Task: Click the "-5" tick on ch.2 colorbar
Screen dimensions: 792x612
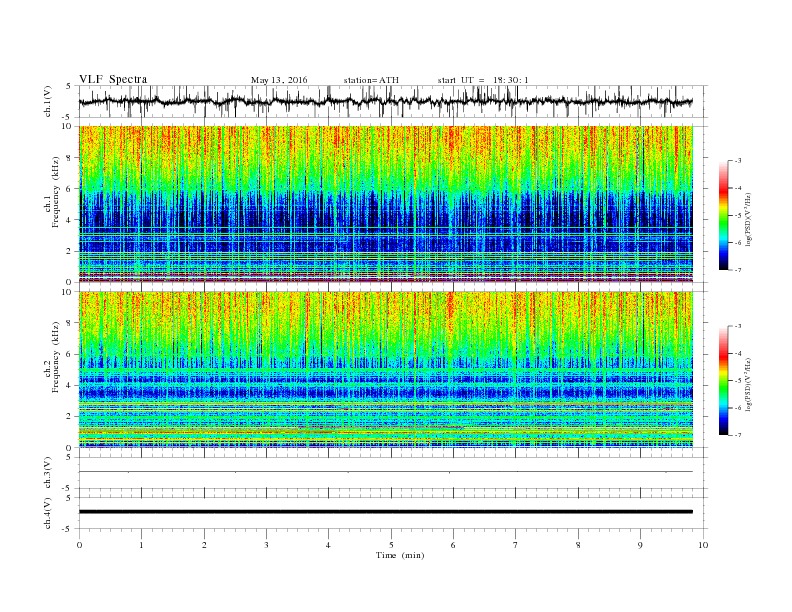Action: click(737, 381)
